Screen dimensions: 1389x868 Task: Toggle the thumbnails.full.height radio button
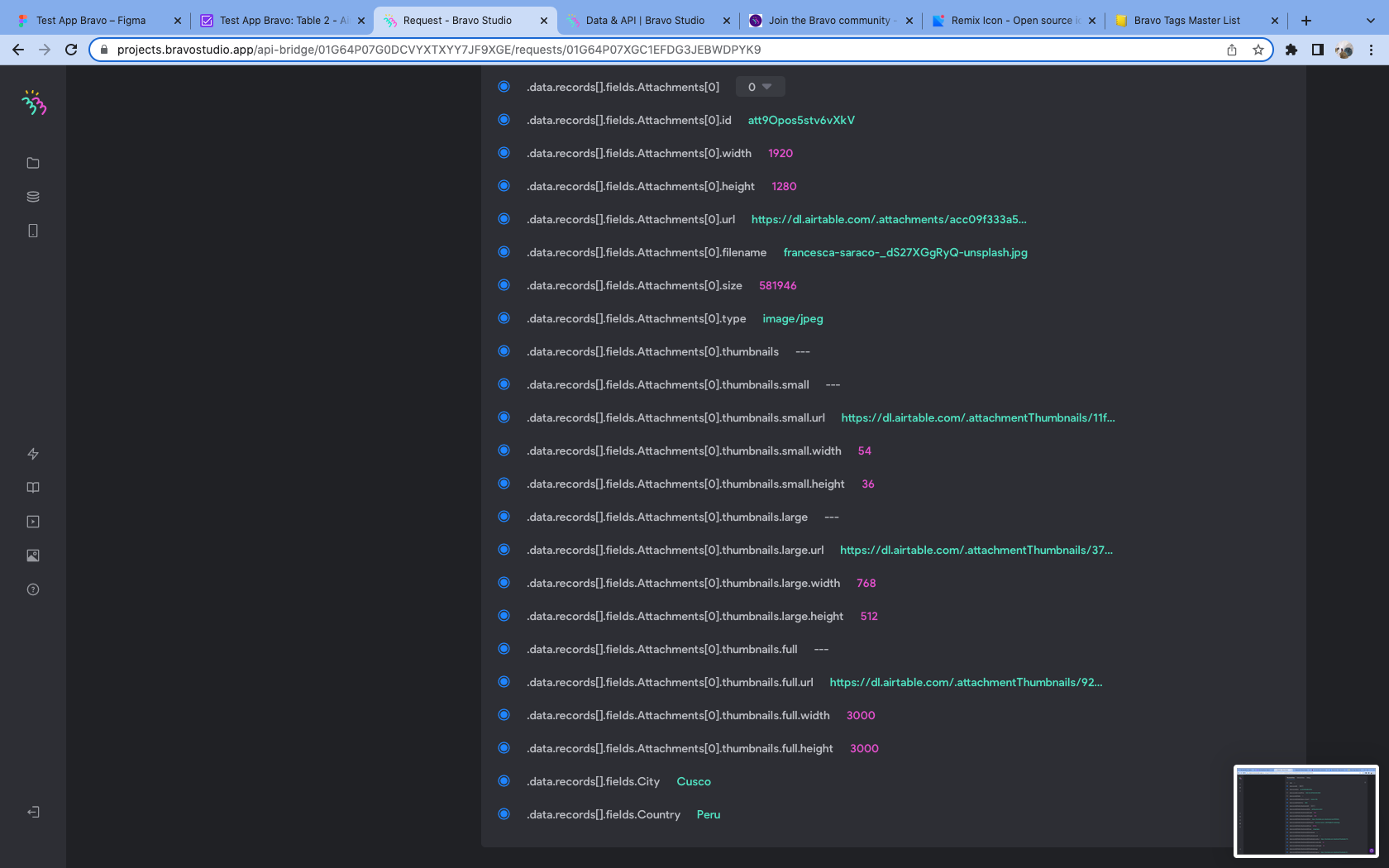click(504, 748)
